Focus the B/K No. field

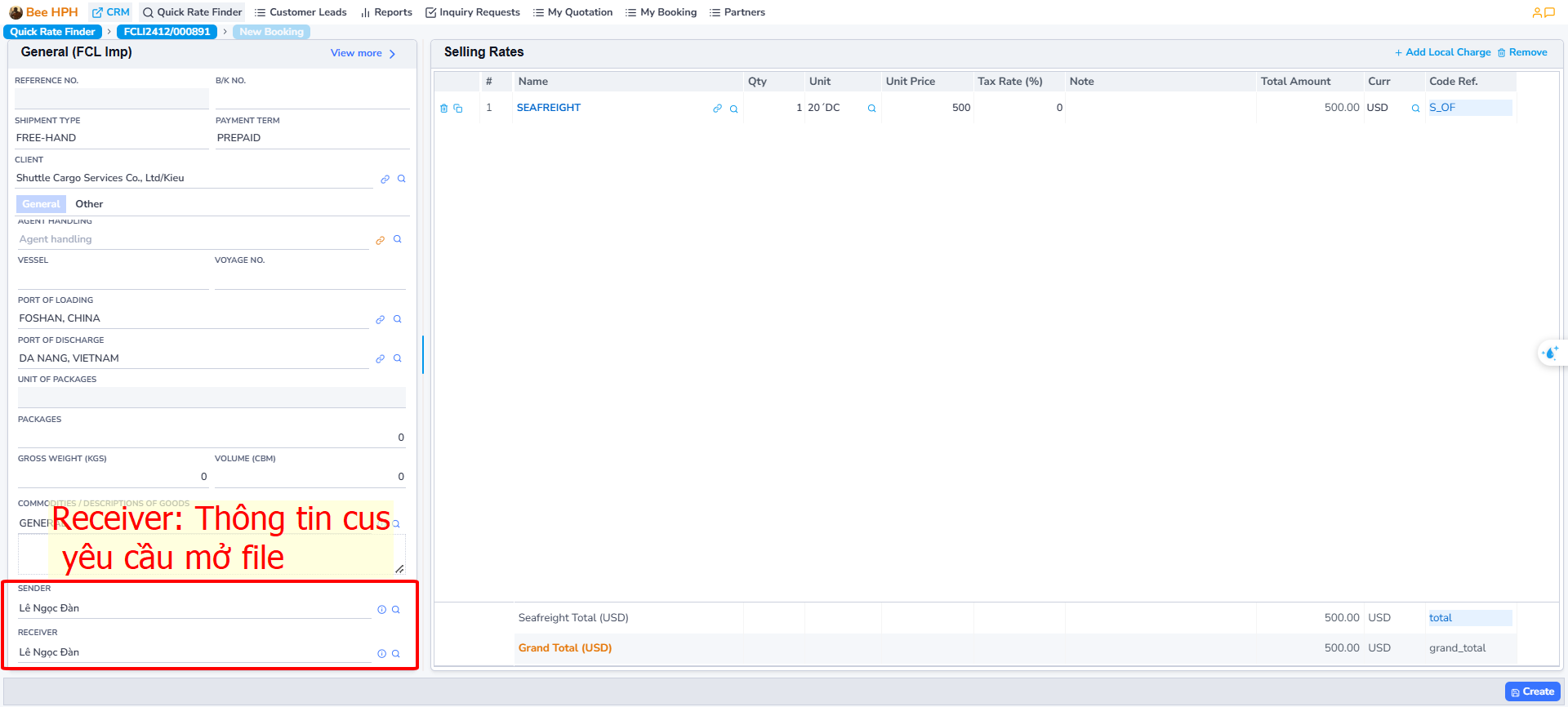(x=313, y=99)
